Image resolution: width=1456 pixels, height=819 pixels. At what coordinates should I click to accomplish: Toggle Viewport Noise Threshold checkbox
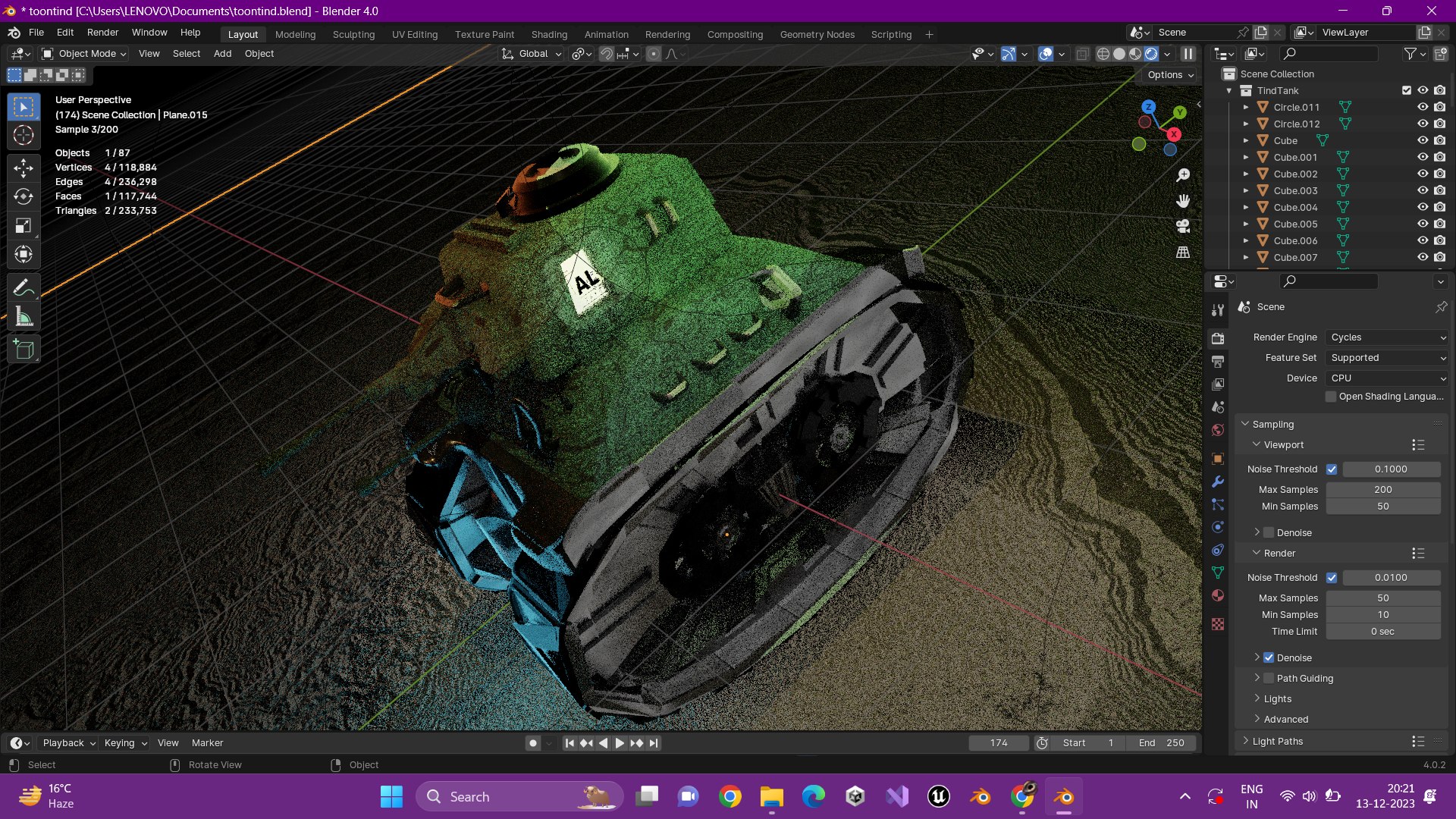(1332, 469)
